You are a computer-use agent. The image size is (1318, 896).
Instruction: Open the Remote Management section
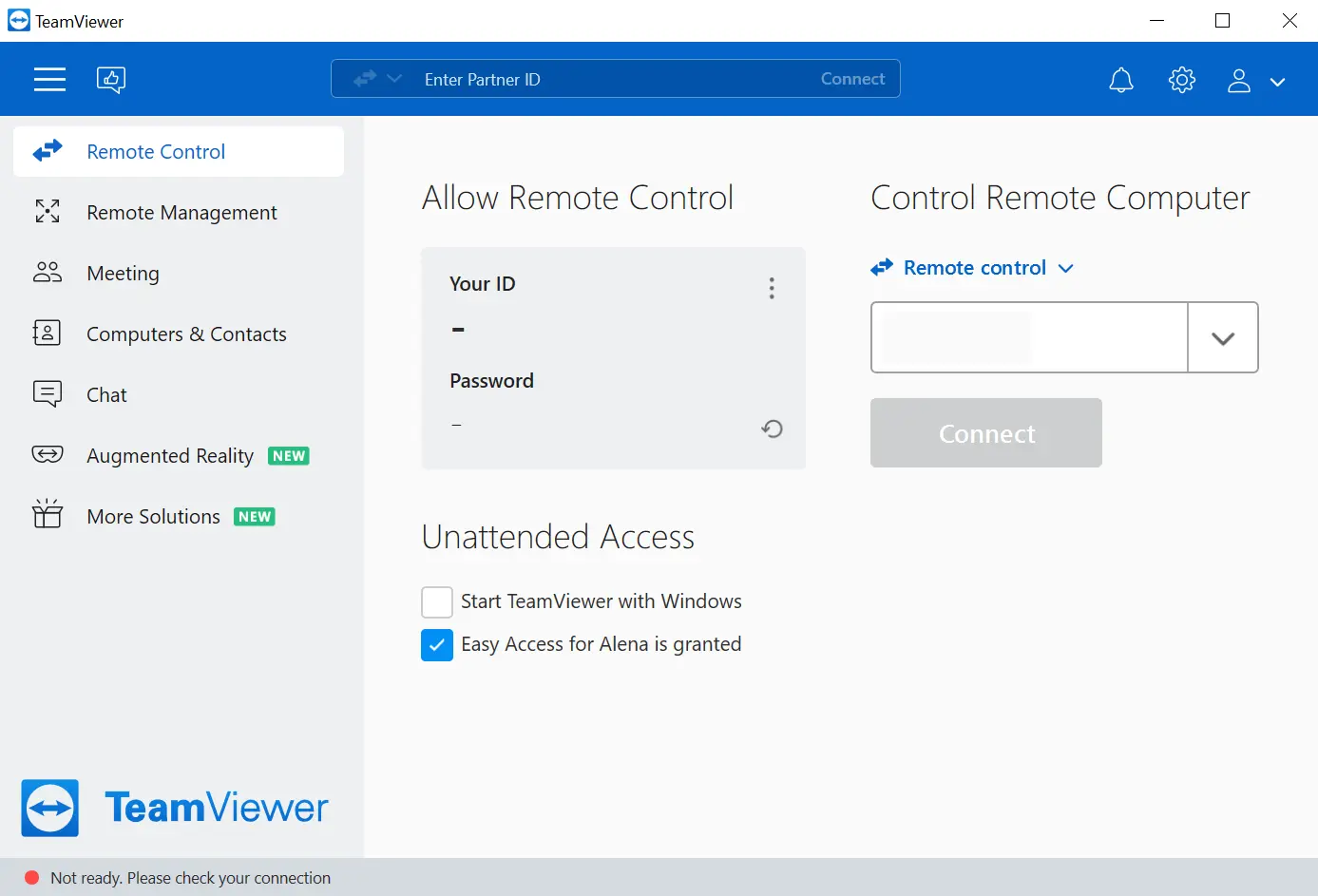[x=179, y=212]
